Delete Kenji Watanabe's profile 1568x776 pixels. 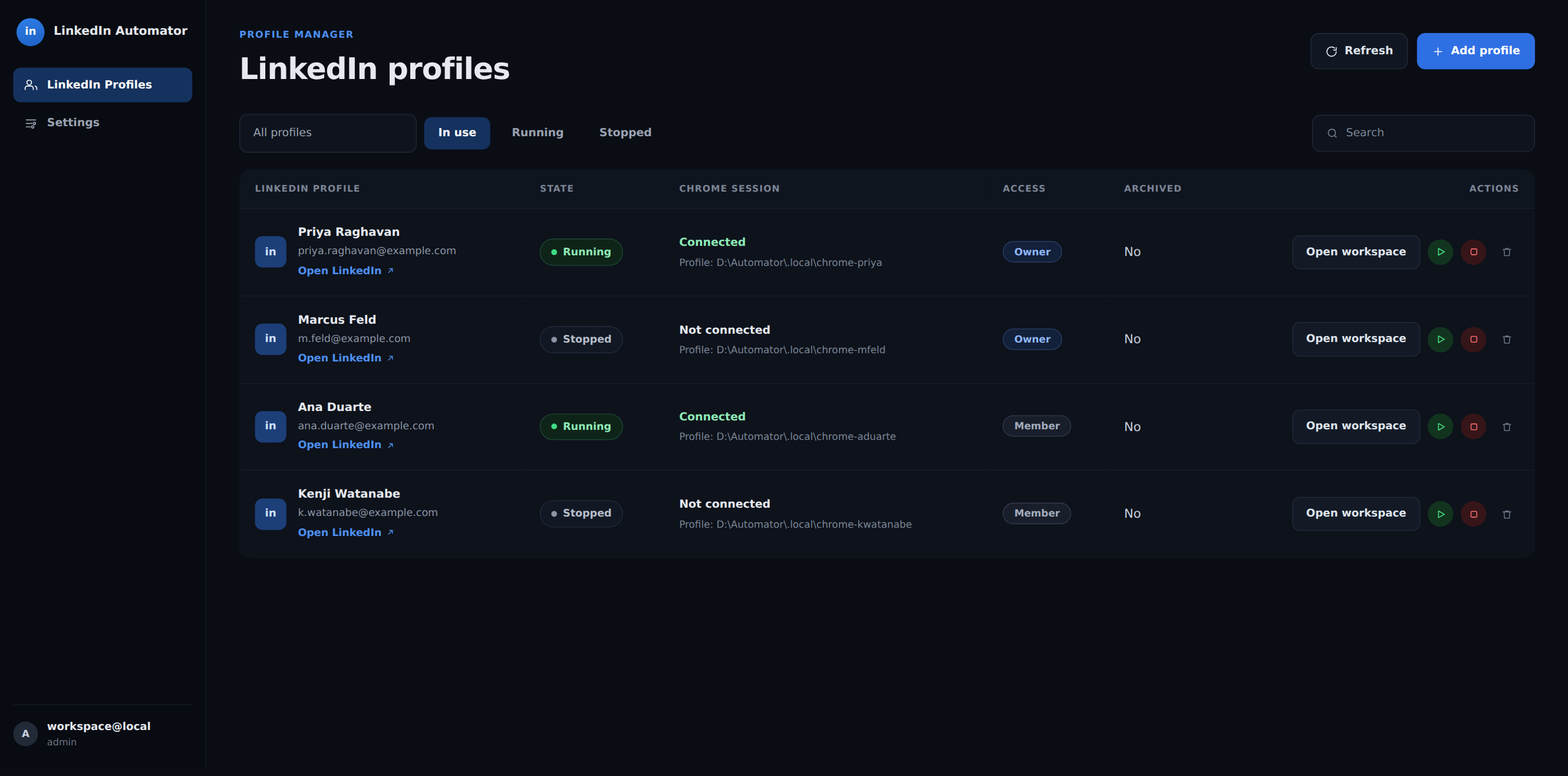1507,514
